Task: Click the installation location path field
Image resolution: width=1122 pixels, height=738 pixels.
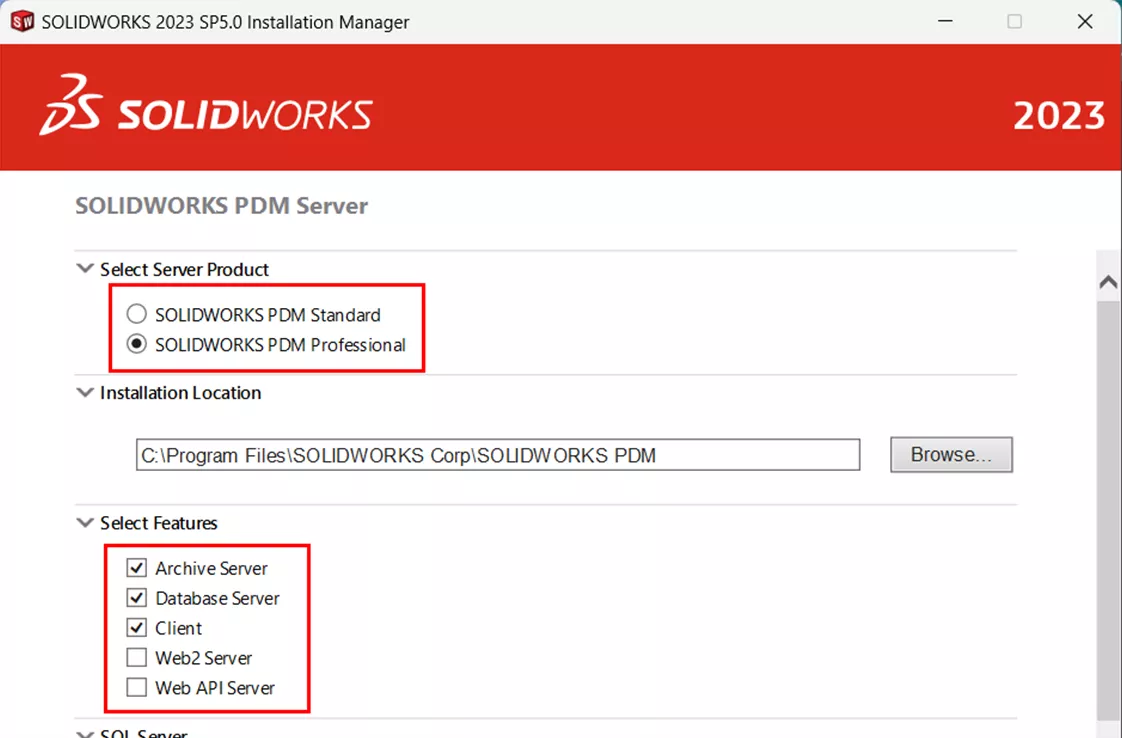Action: tap(498, 455)
